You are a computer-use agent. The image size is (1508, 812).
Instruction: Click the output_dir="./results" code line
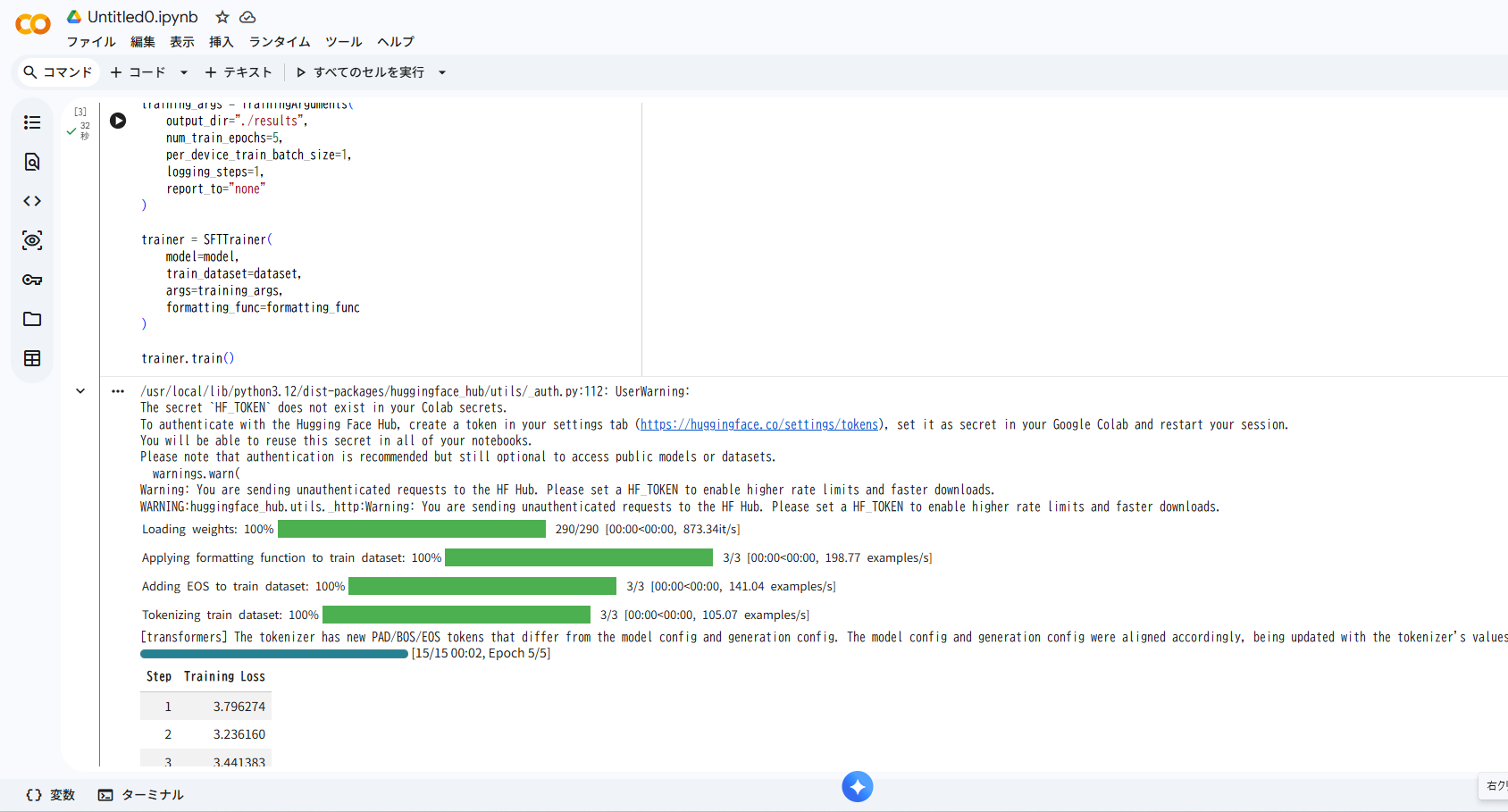[x=237, y=121]
